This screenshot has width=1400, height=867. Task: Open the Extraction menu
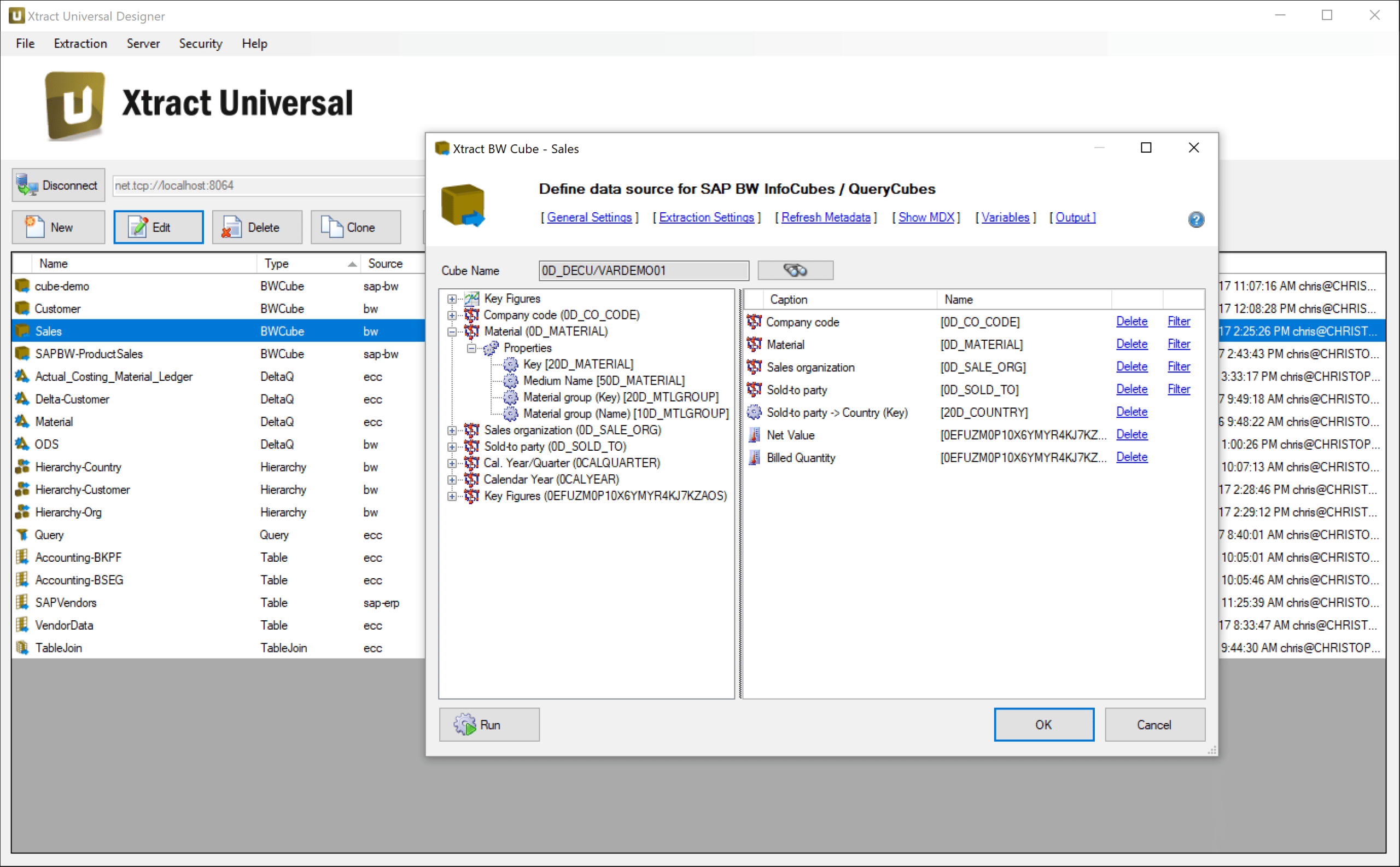[80, 44]
